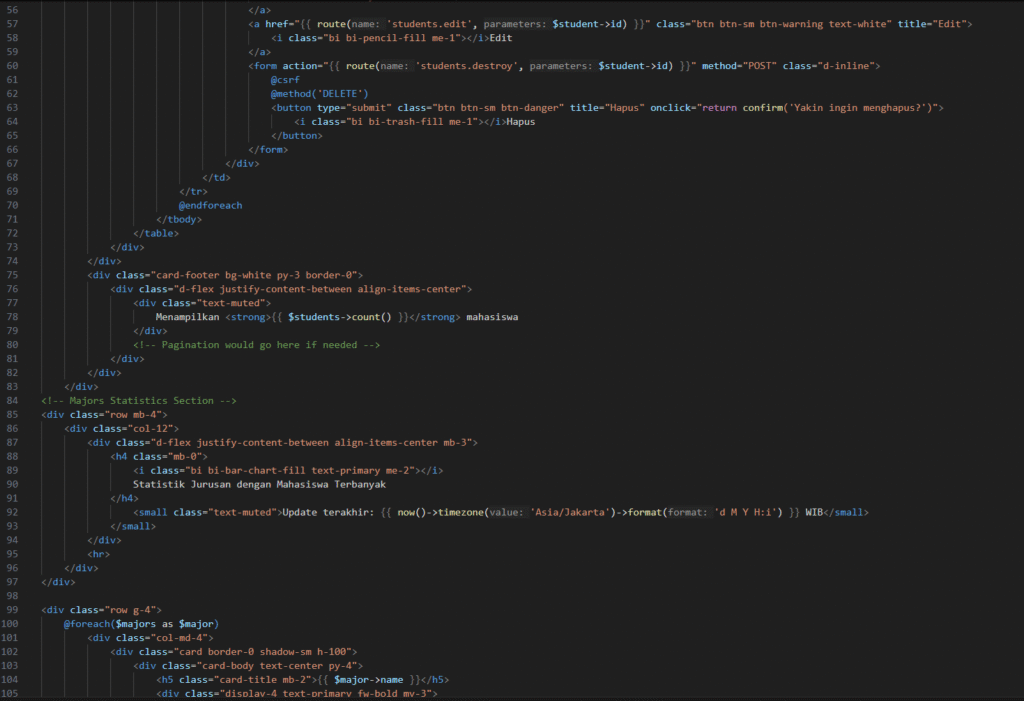Click the Pagination comment line

[257, 345]
